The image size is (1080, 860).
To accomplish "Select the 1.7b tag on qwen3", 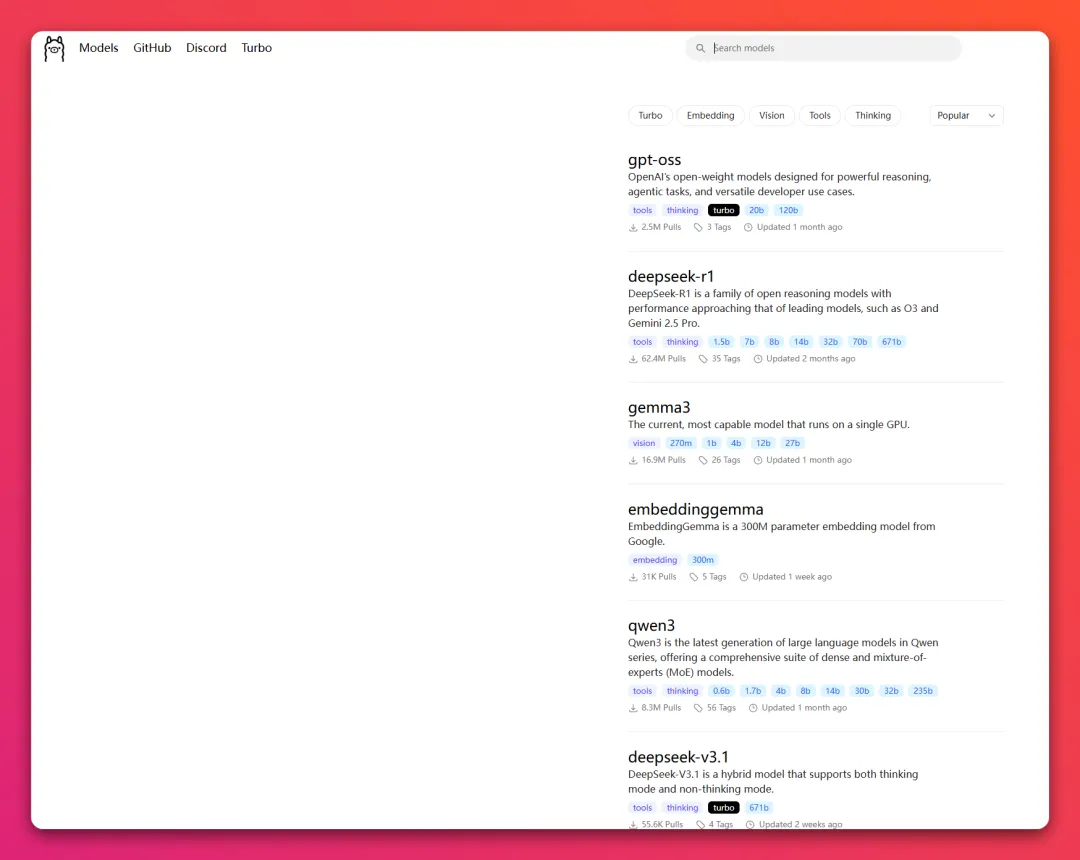I will [x=753, y=691].
